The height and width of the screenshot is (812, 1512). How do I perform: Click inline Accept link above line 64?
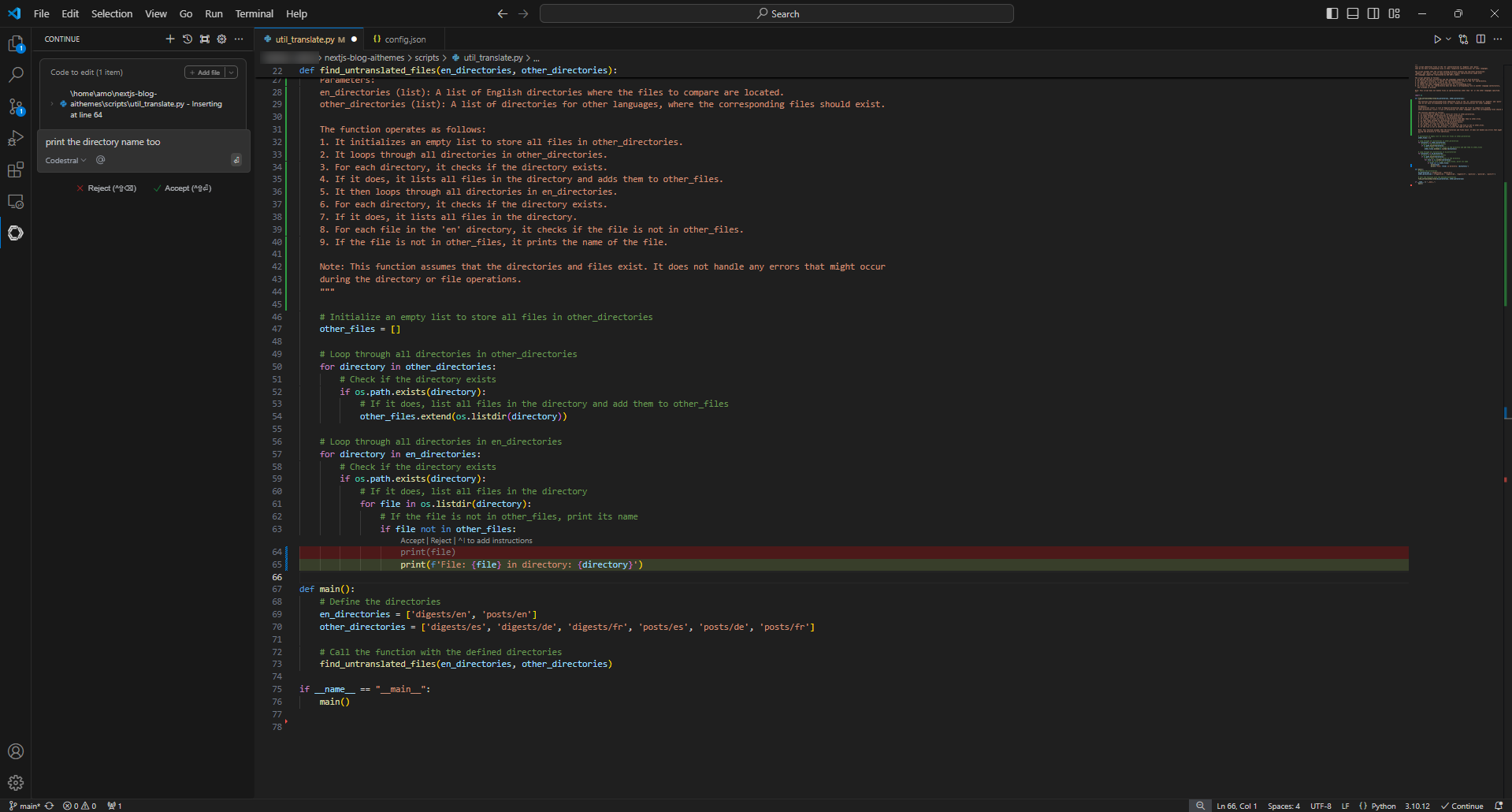point(412,541)
